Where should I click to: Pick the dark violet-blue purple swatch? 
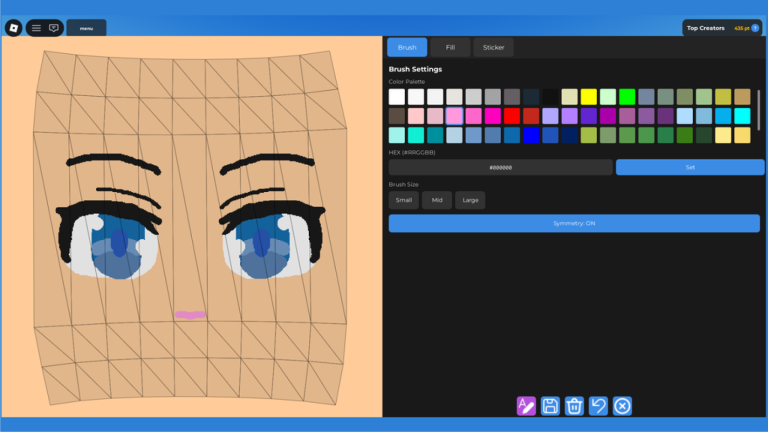coord(589,116)
